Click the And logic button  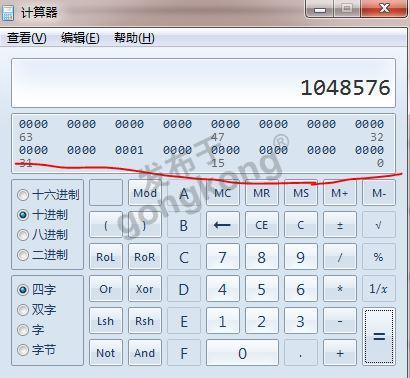[145, 353]
